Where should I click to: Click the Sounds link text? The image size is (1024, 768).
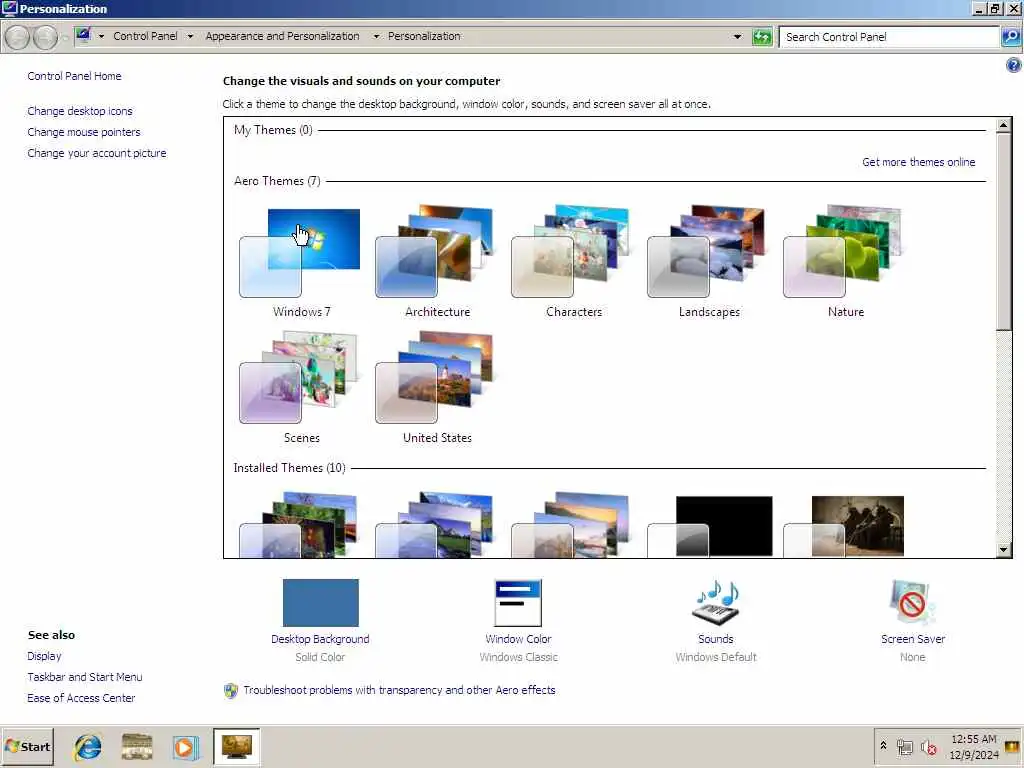click(x=716, y=639)
